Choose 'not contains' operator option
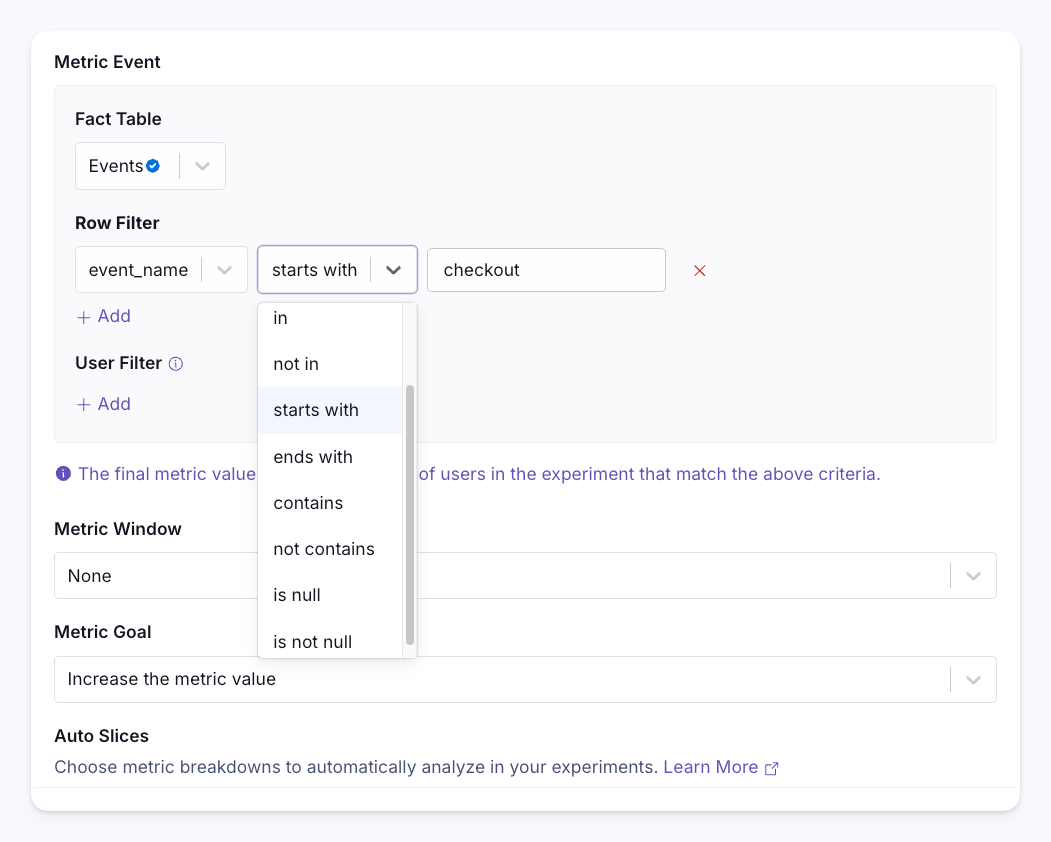1051x842 pixels. coord(324,549)
